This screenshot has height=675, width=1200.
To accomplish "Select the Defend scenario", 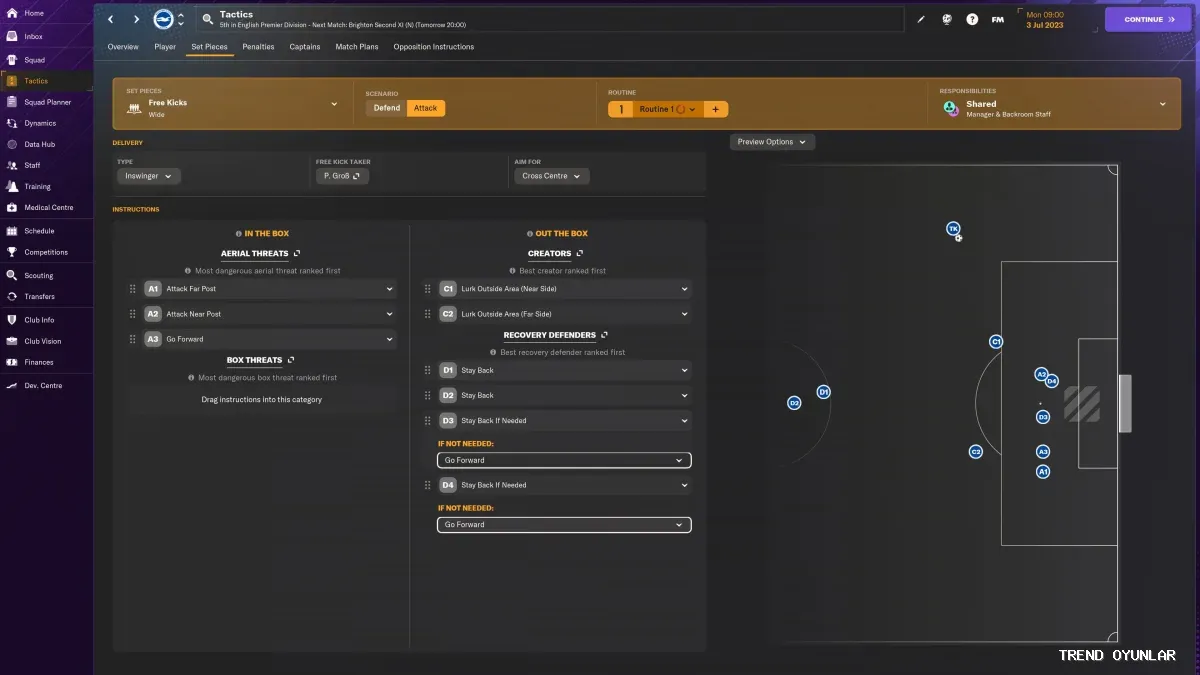I will coord(387,108).
